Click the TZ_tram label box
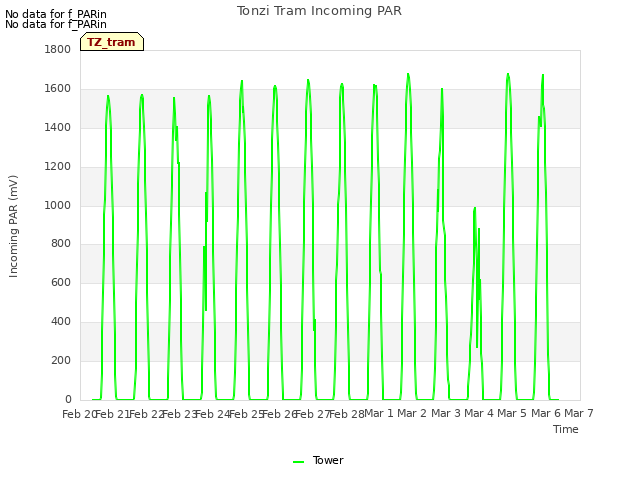The image size is (640, 480). pos(112,42)
